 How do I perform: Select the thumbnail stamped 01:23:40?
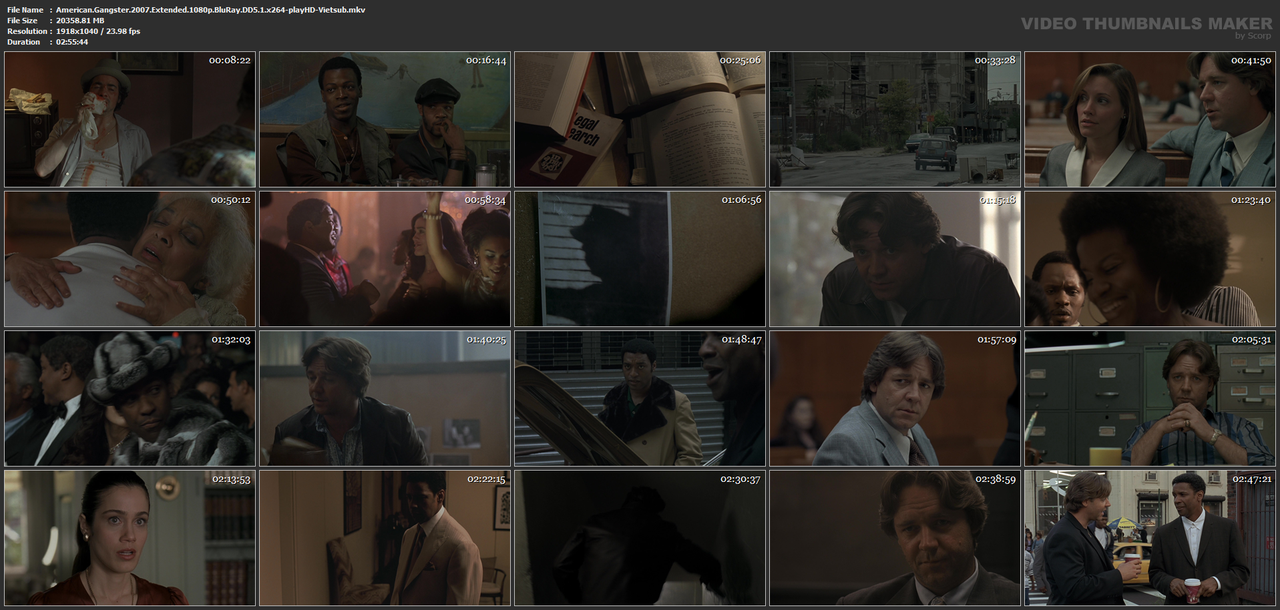[x=1150, y=259]
